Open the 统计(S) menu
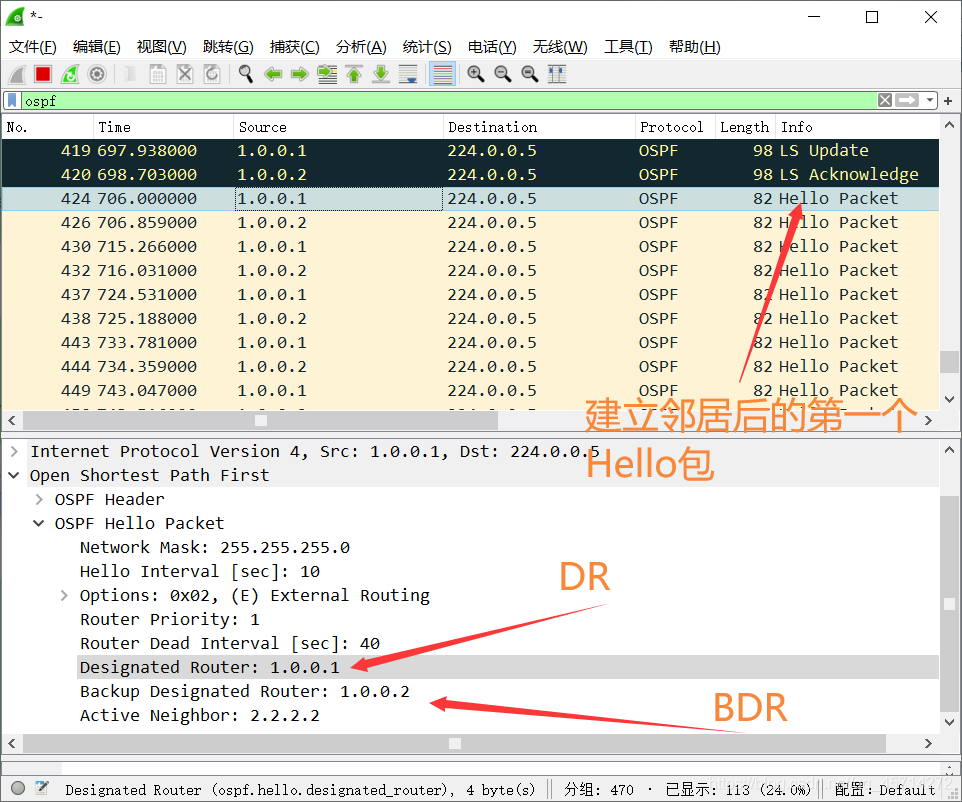962x802 pixels. 426,47
